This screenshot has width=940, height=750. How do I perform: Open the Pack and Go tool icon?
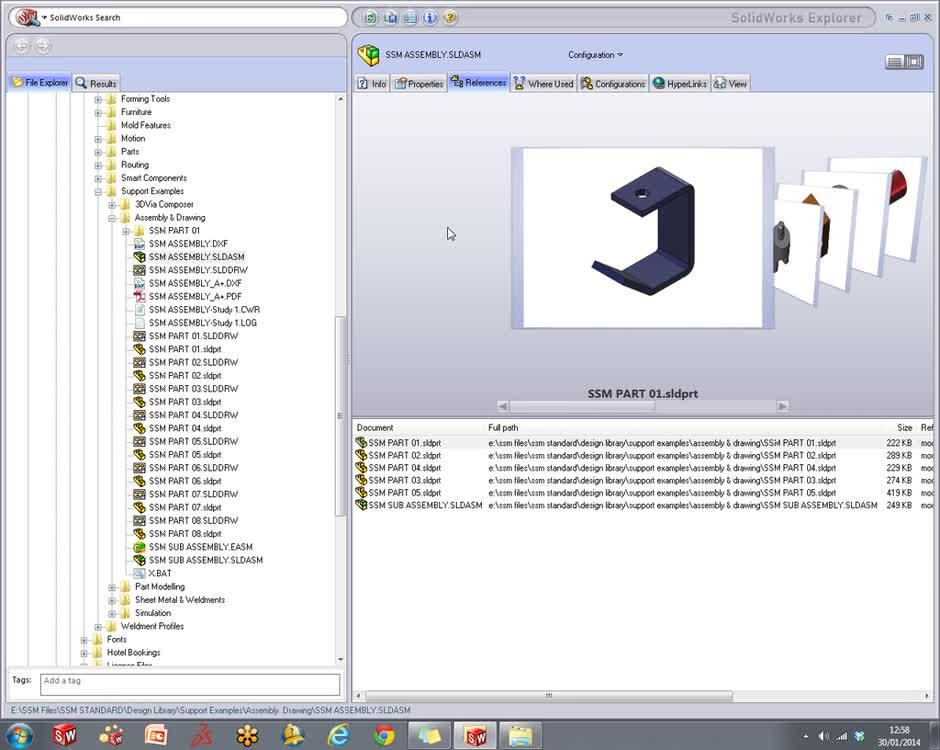388,17
